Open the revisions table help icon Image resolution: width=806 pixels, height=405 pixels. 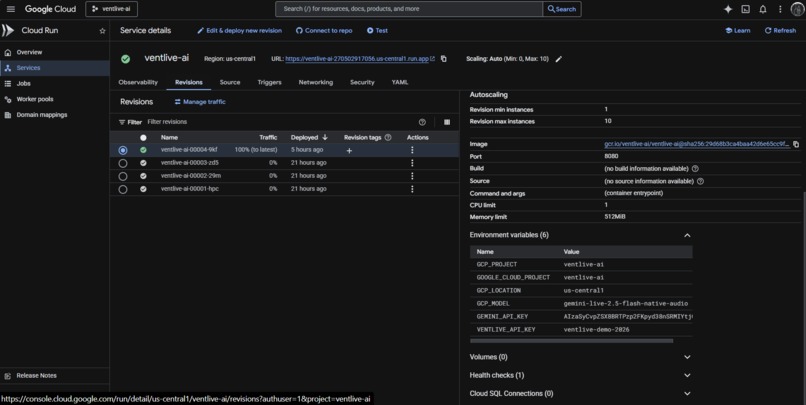click(422, 122)
